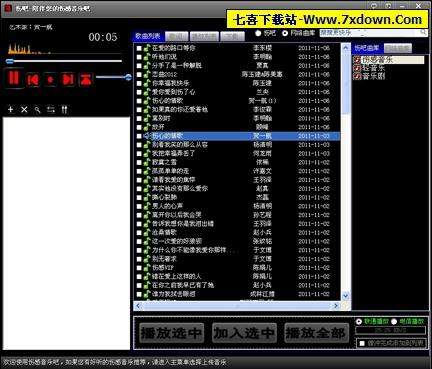The height and width of the screenshot is (369, 432).
Task: Click the red eject/open file icon
Action: click(86, 79)
